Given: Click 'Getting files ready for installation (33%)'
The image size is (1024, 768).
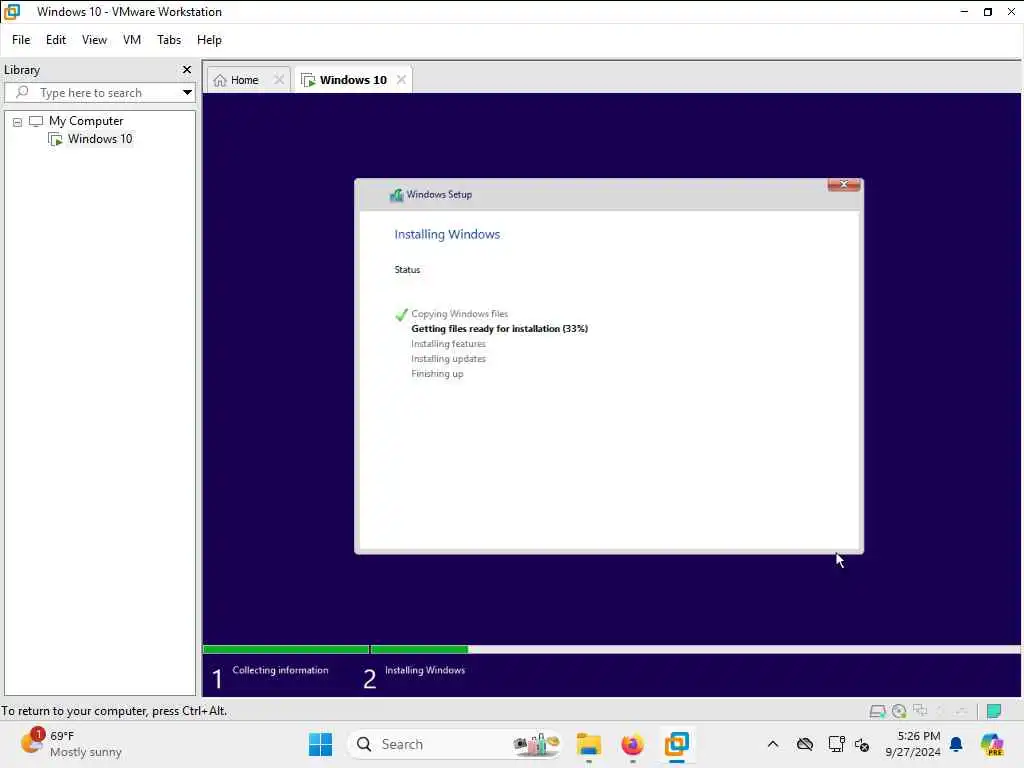Looking at the screenshot, I should [x=500, y=328].
